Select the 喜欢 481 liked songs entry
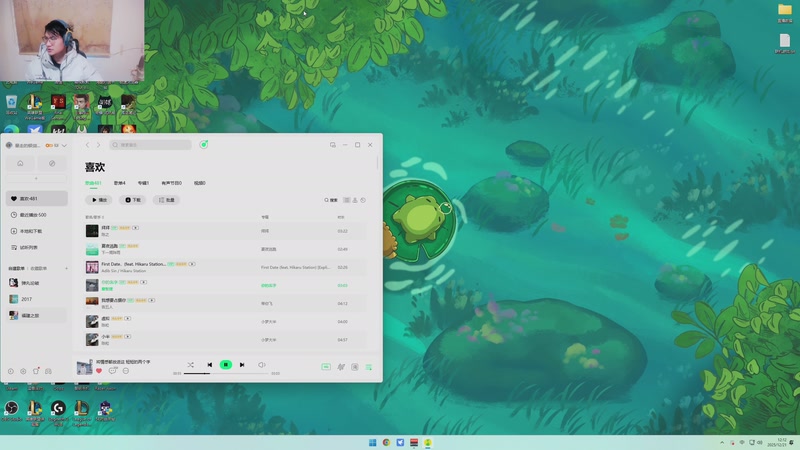 point(36,198)
